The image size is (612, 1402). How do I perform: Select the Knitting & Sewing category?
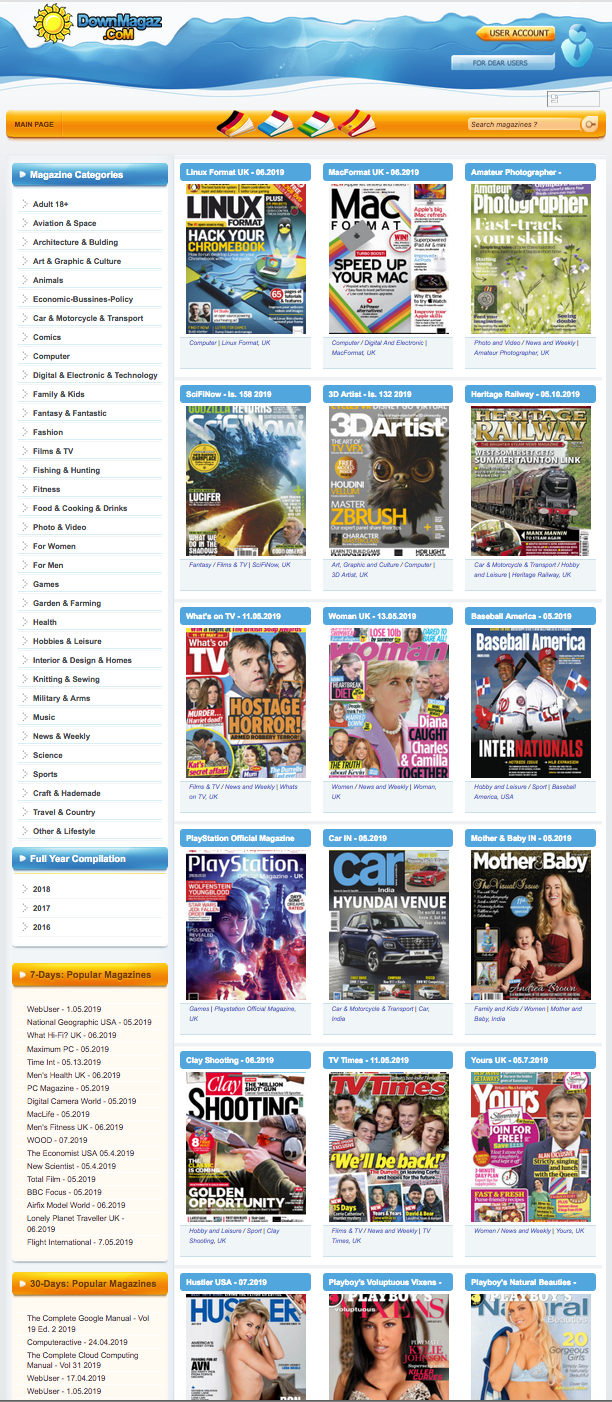66,680
